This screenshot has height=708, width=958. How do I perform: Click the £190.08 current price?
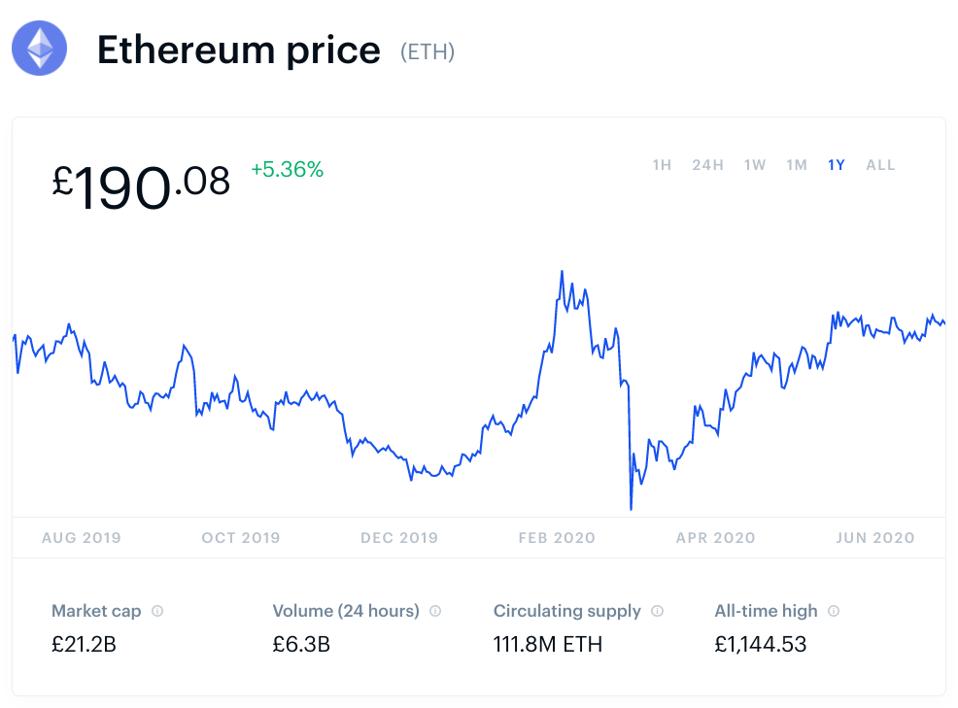(141, 185)
